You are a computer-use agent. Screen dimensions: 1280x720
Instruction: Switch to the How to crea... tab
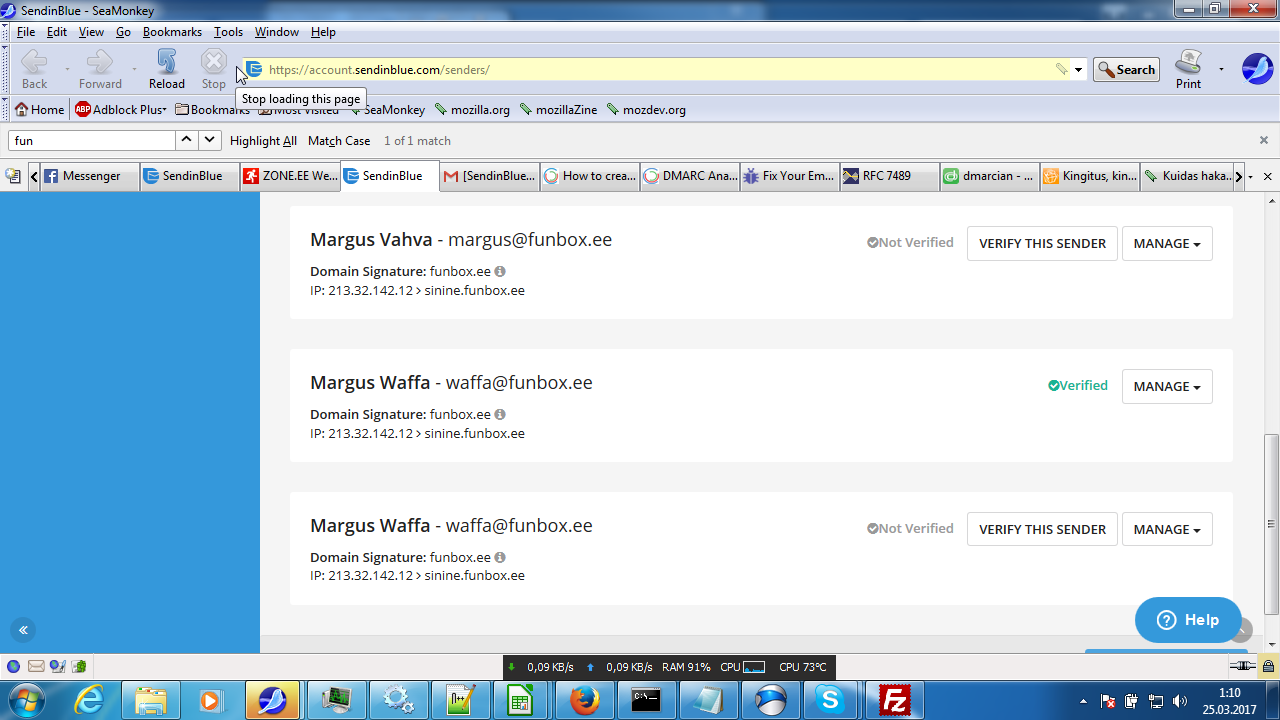pyautogui.click(x=590, y=176)
